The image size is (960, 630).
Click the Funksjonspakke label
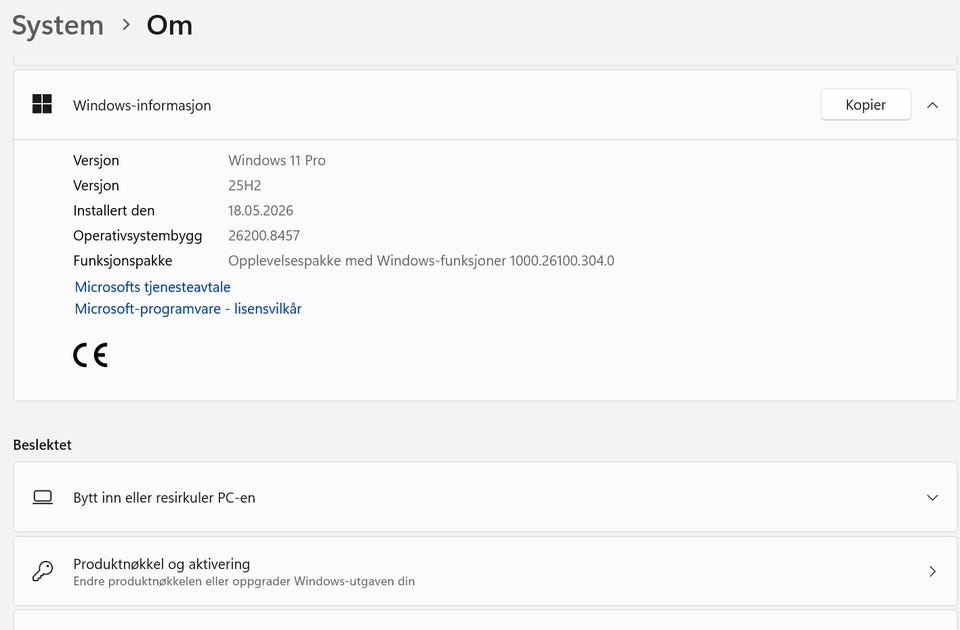pyautogui.click(x=122, y=261)
